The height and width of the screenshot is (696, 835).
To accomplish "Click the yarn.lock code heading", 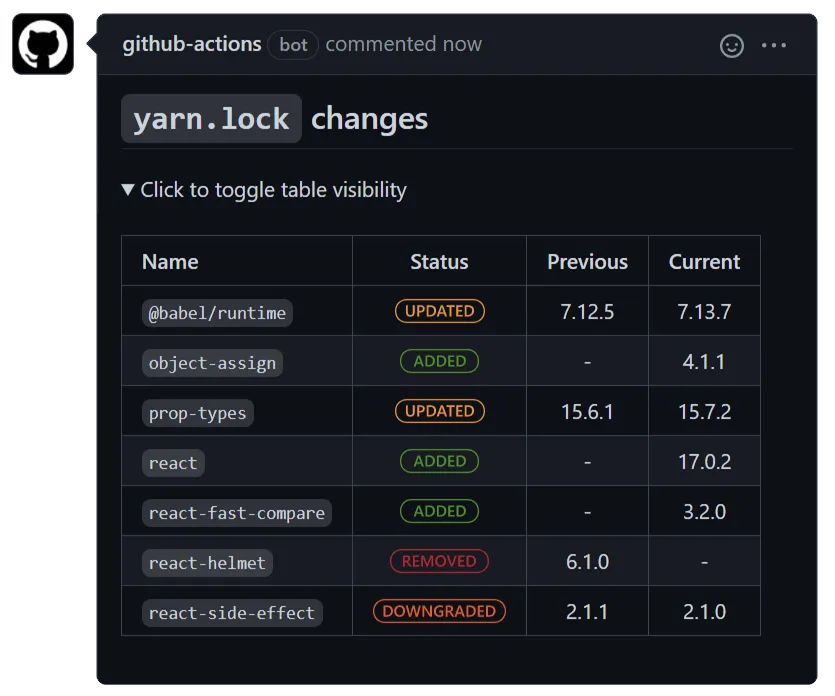I will pyautogui.click(x=211, y=119).
